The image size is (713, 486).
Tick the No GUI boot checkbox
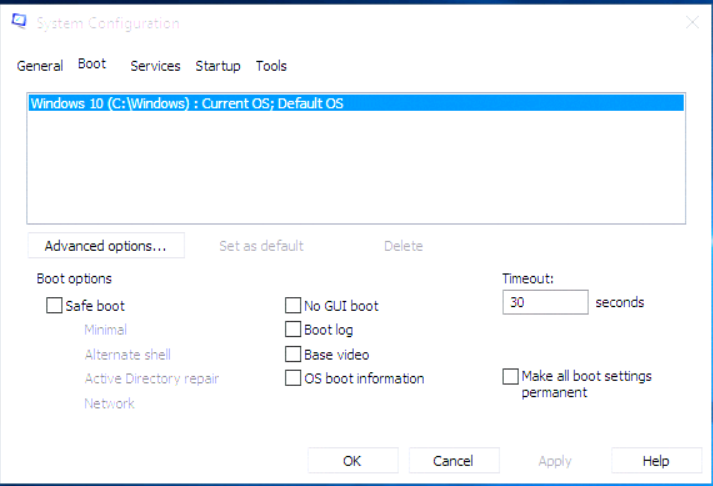(x=293, y=306)
